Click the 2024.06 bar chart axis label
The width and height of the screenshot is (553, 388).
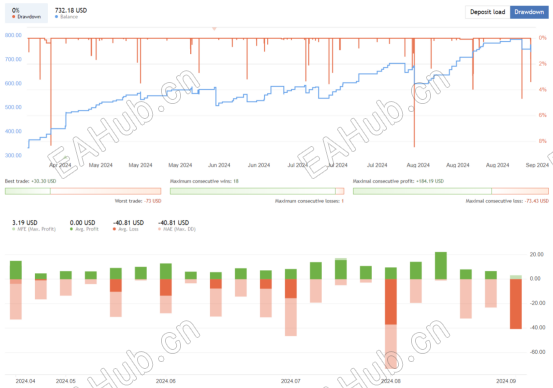point(166,381)
